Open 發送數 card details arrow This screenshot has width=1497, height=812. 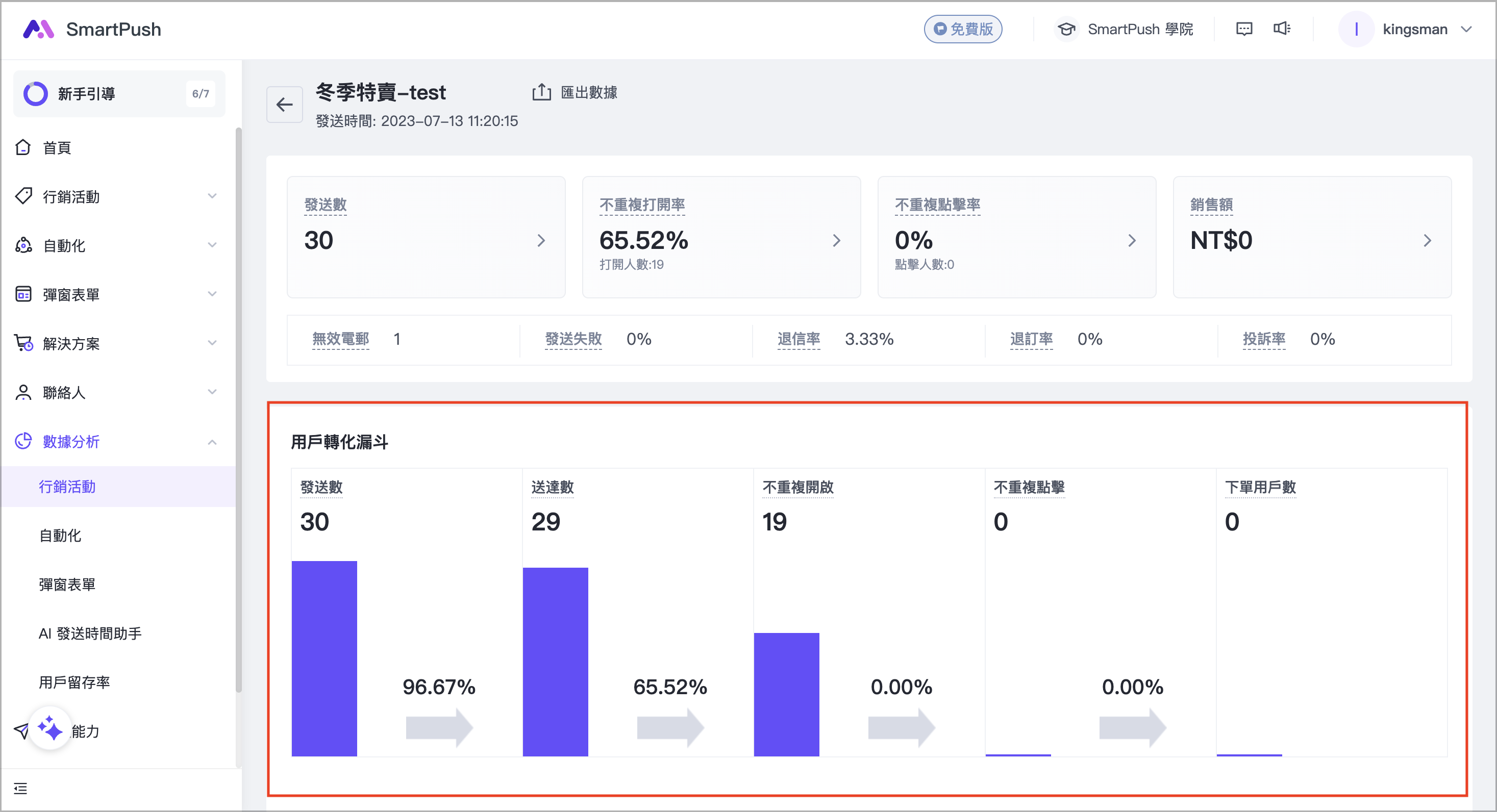click(541, 240)
